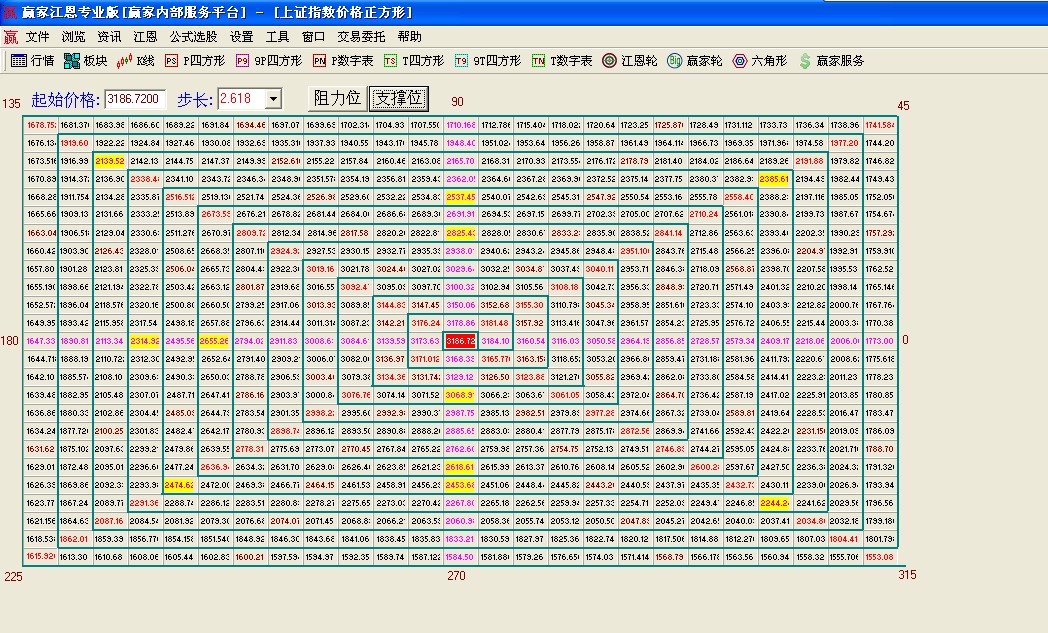Open the P数字表 number table
The width and height of the screenshot is (1048, 633).
tap(343, 61)
